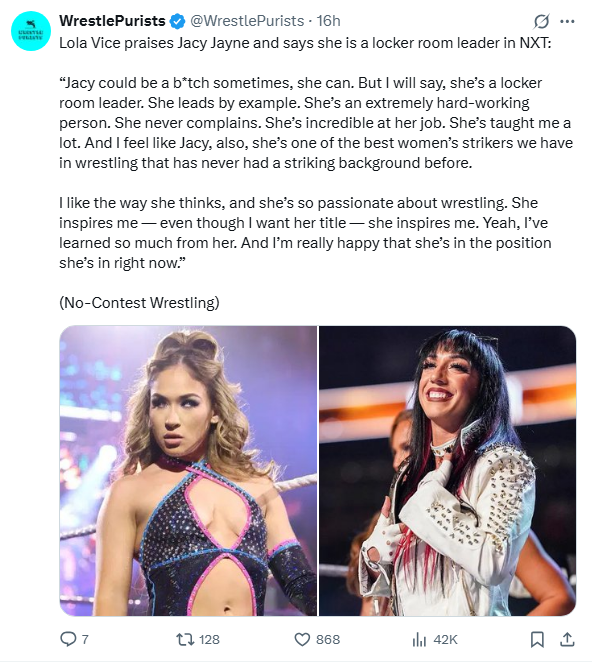Screen dimensions: 592x667
Task: Open the 16h timestamp link
Action: tap(329, 21)
